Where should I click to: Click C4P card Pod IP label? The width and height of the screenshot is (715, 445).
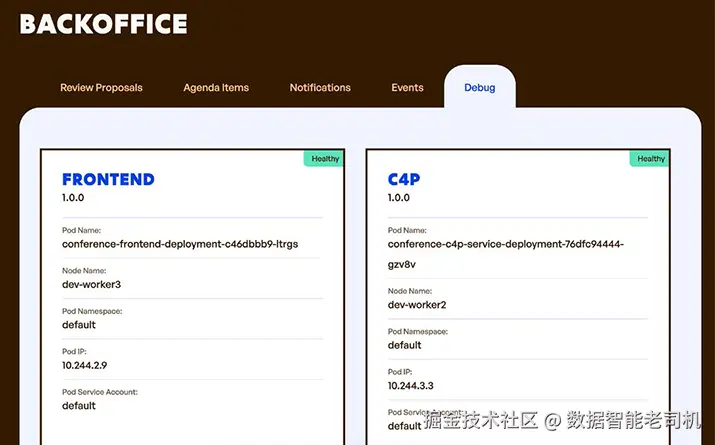click(x=400, y=372)
